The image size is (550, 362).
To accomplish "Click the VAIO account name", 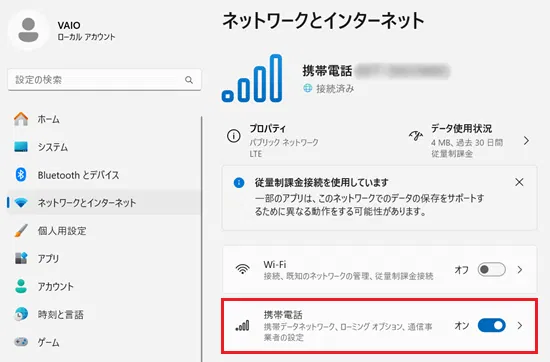I will pyautogui.click(x=69, y=25).
